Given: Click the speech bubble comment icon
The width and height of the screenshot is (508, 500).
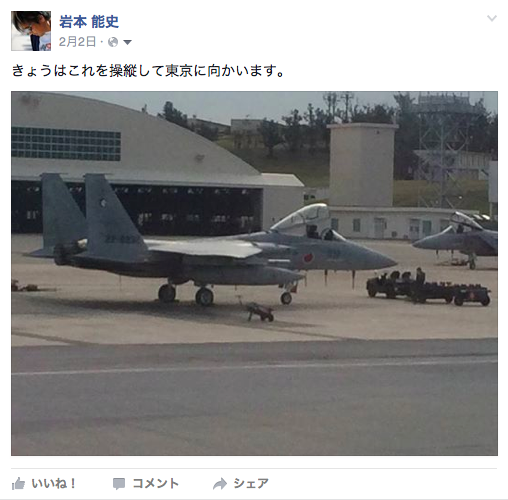Looking at the screenshot, I should pyautogui.click(x=119, y=484).
